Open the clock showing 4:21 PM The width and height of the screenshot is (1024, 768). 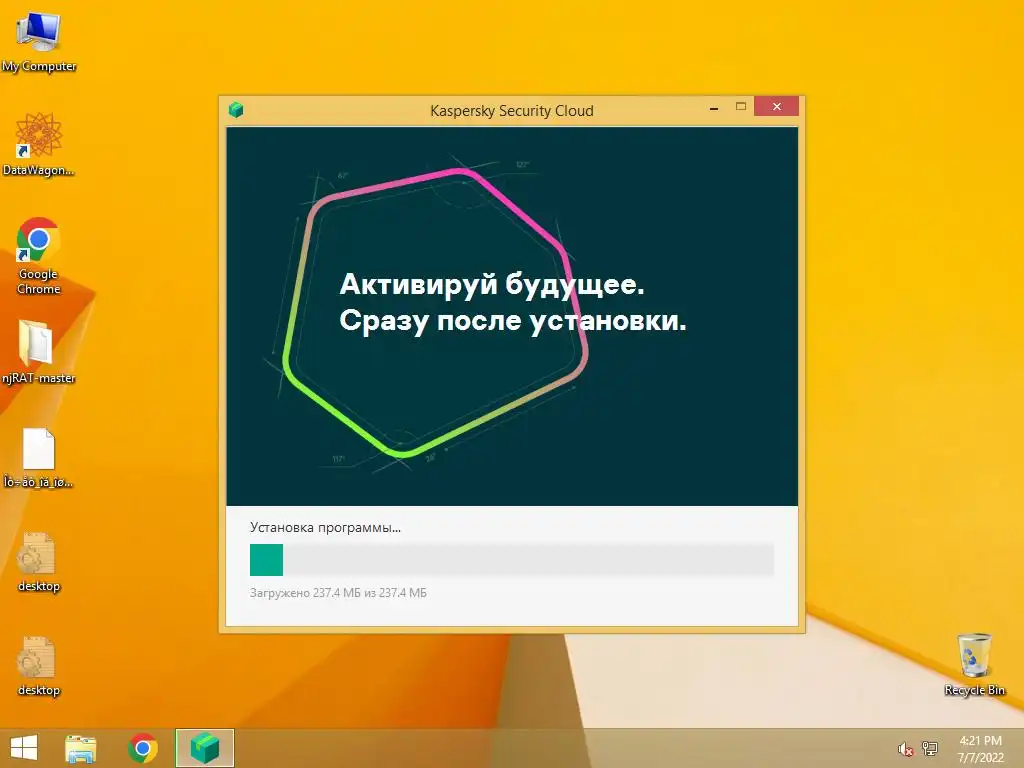980,748
